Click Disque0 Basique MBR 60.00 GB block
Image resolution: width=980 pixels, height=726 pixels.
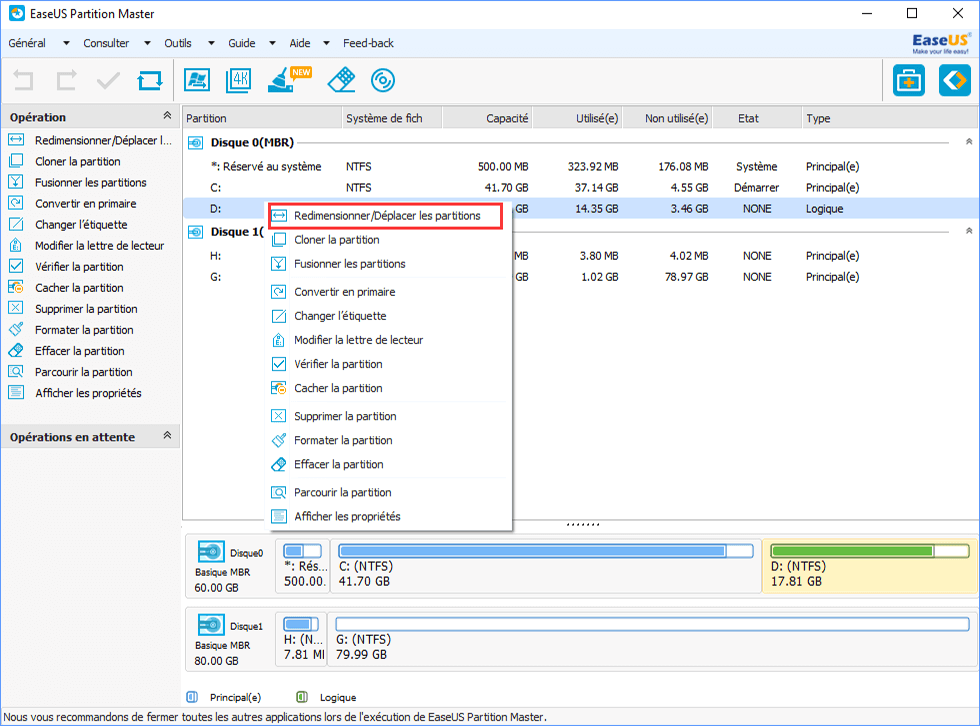[229, 567]
